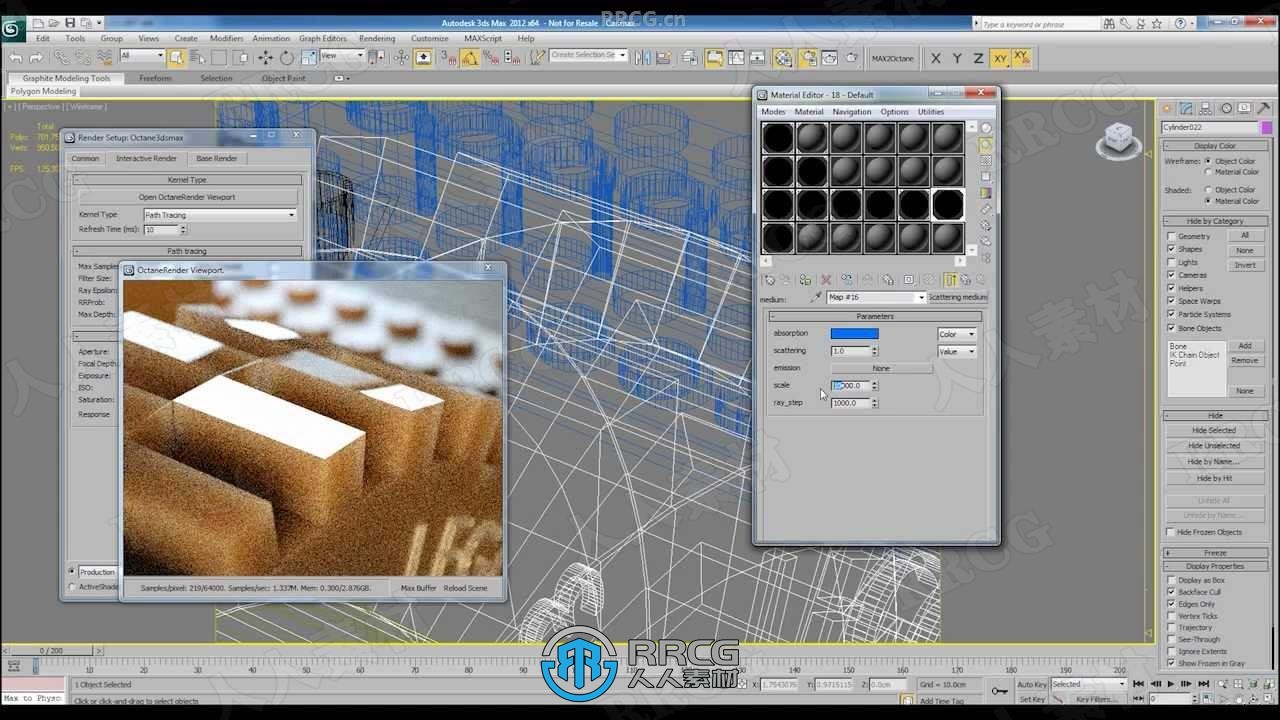Toggle the Backface Cull checkbox

pyautogui.click(x=1171, y=592)
